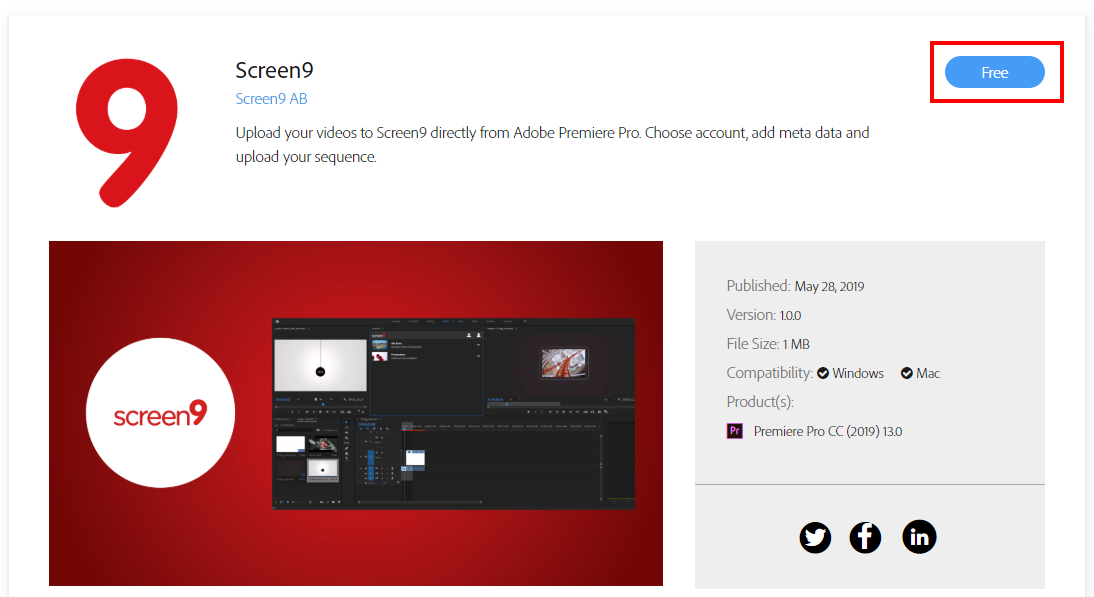The width and height of the screenshot is (1094, 597).
Task: Open the Screen9 promotional screenshot
Action: coord(356,414)
